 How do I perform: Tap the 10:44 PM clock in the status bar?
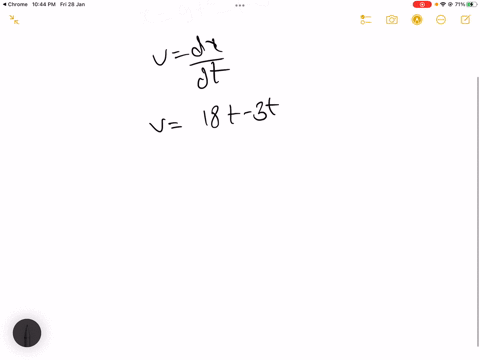pos(44,4)
